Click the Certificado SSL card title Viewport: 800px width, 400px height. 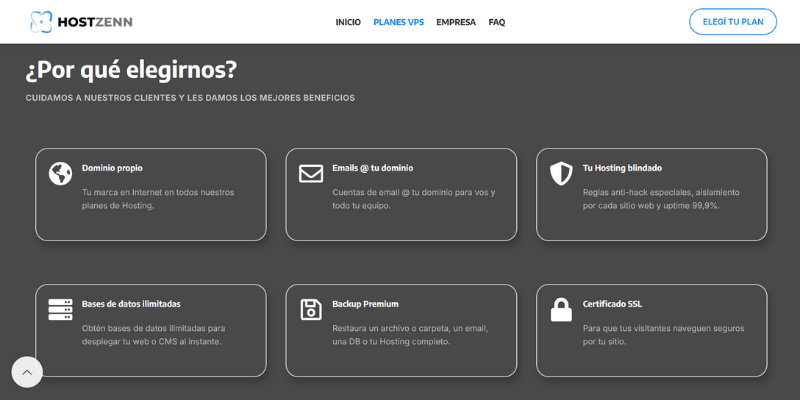point(612,304)
